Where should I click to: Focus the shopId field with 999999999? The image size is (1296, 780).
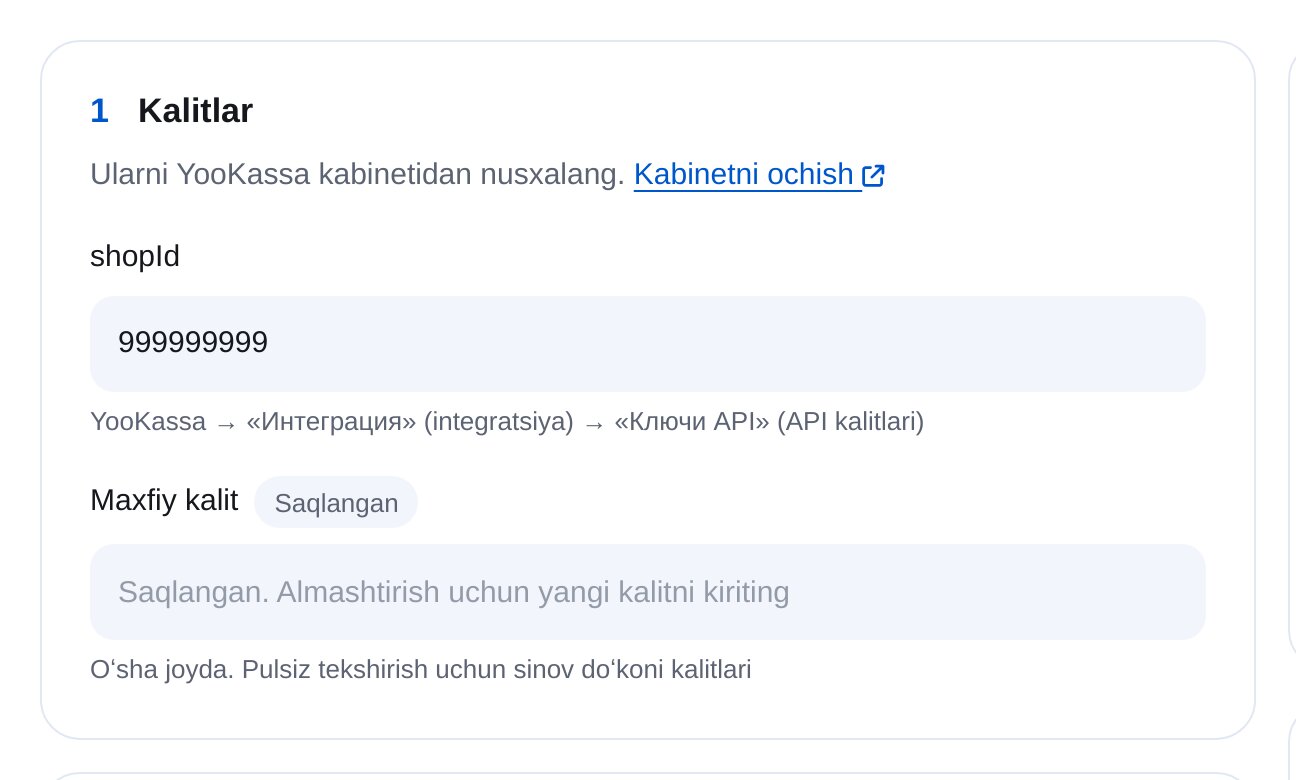pos(648,344)
